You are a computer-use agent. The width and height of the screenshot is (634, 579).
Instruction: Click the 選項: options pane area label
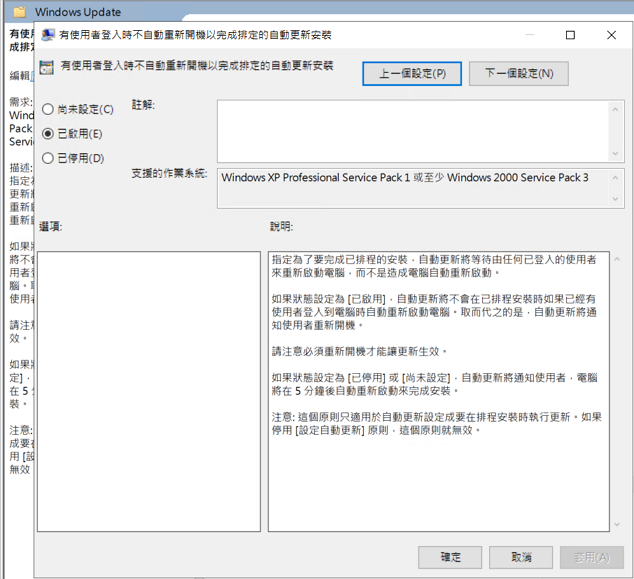click(x=51, y=226)
